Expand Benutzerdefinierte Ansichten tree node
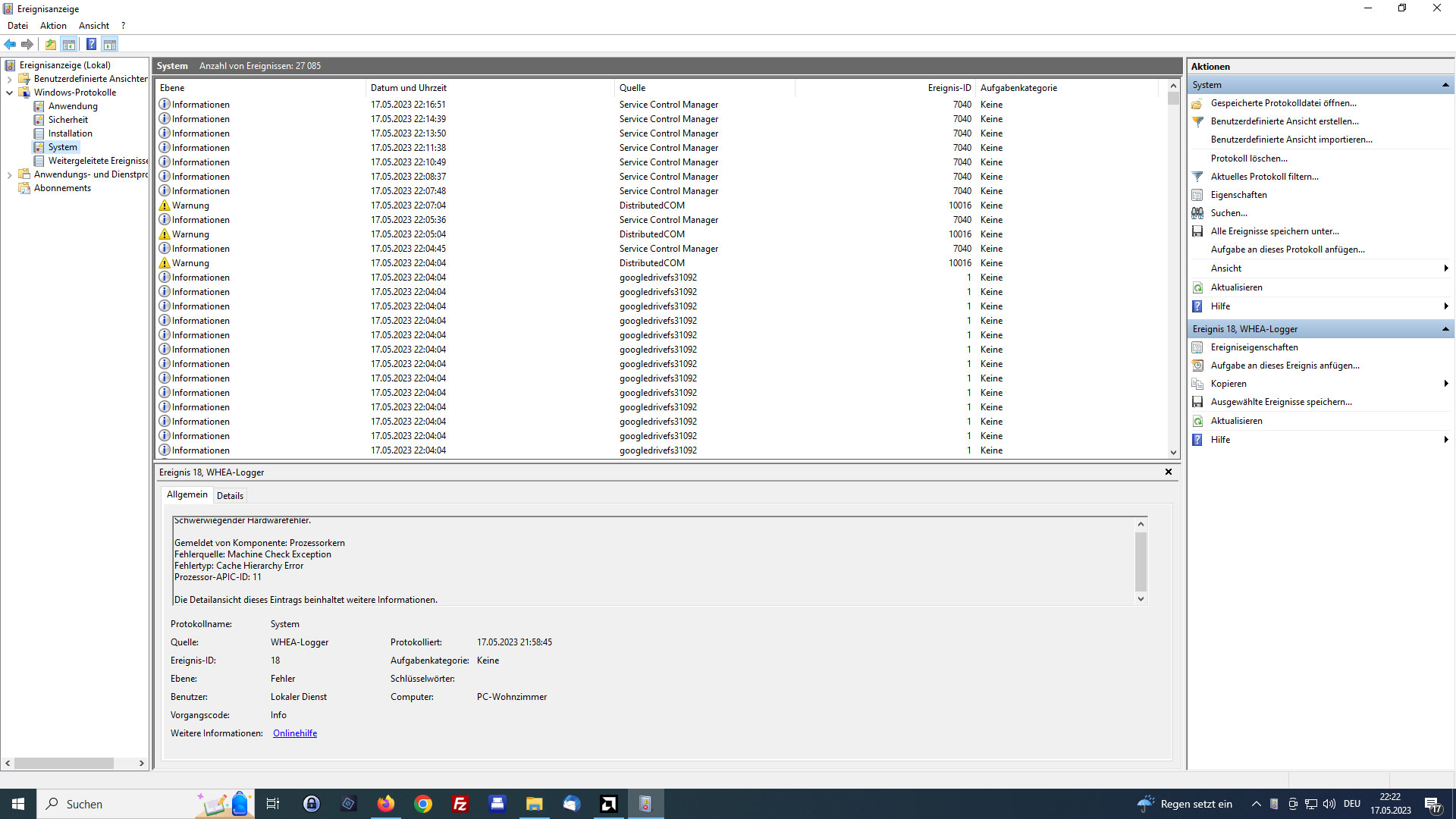Screen dimensions: 1456x819 point(9,79)
